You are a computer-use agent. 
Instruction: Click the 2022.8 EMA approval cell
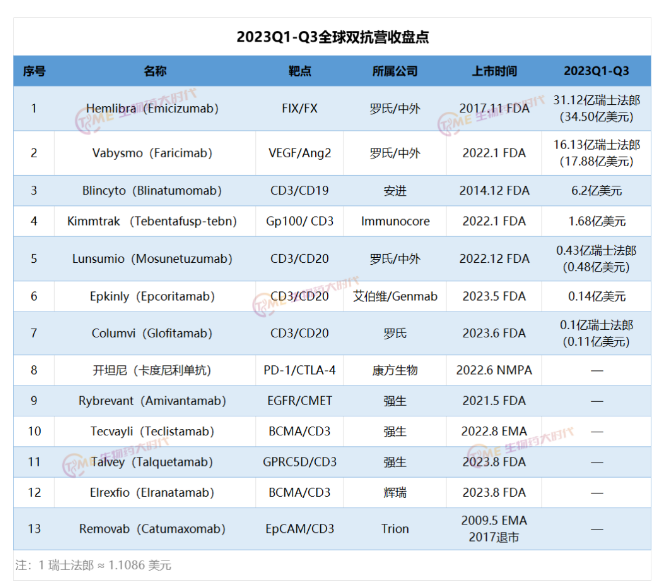(x=494, y=432)
